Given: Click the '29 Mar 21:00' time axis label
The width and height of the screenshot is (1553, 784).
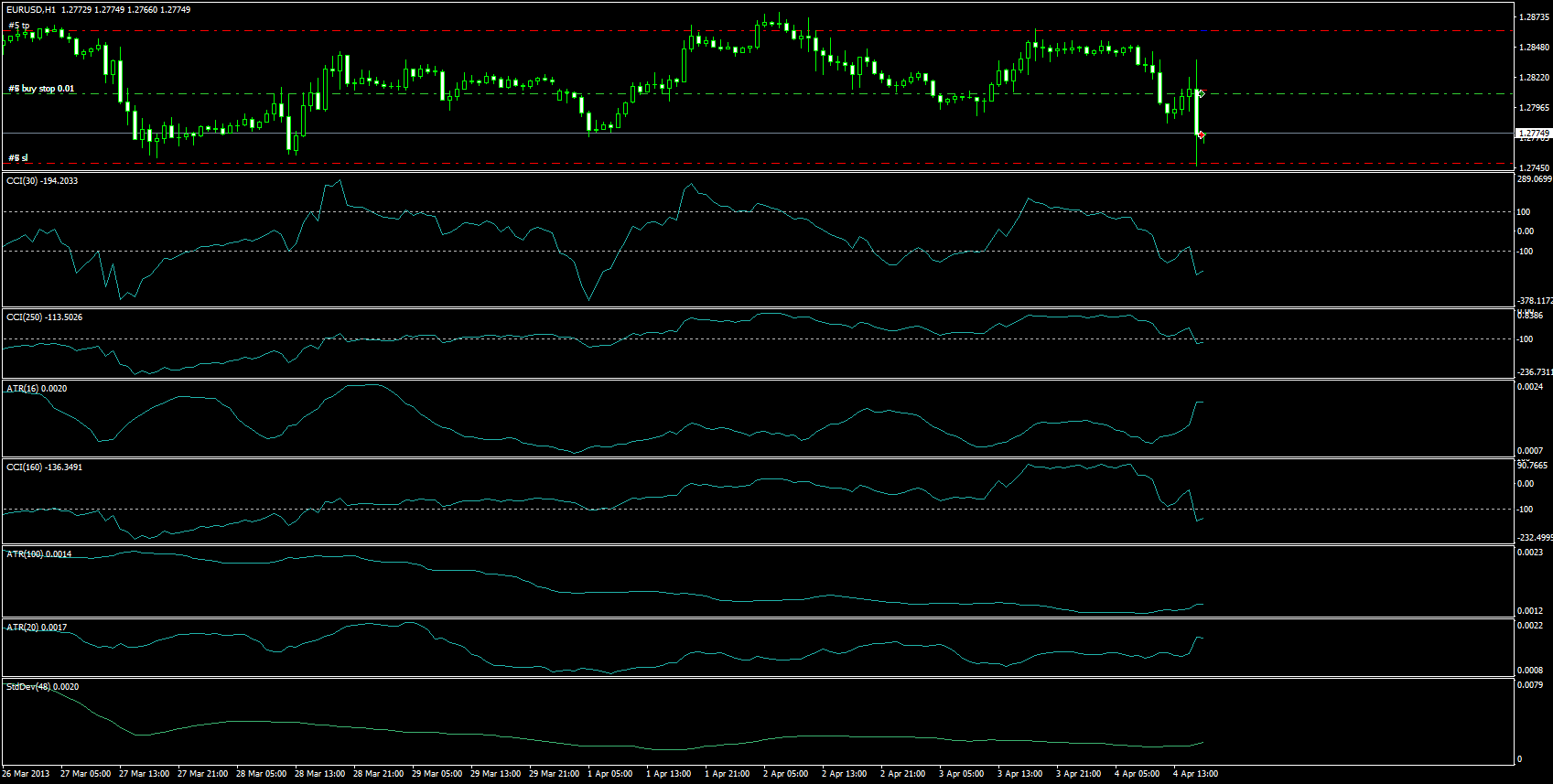Looking at the screenshot, I should [x=554, y=774].
